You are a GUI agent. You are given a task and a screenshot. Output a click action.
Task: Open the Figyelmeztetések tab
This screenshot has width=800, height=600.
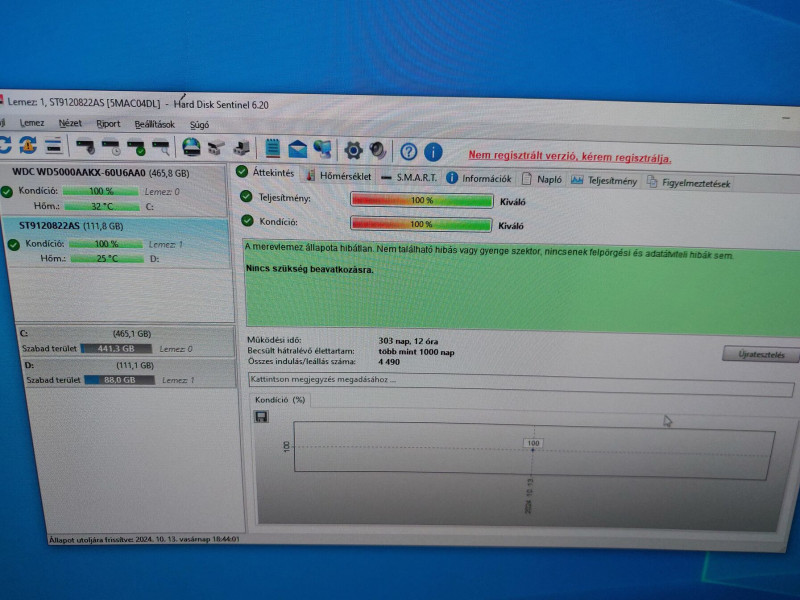click(x=689, y=182)
